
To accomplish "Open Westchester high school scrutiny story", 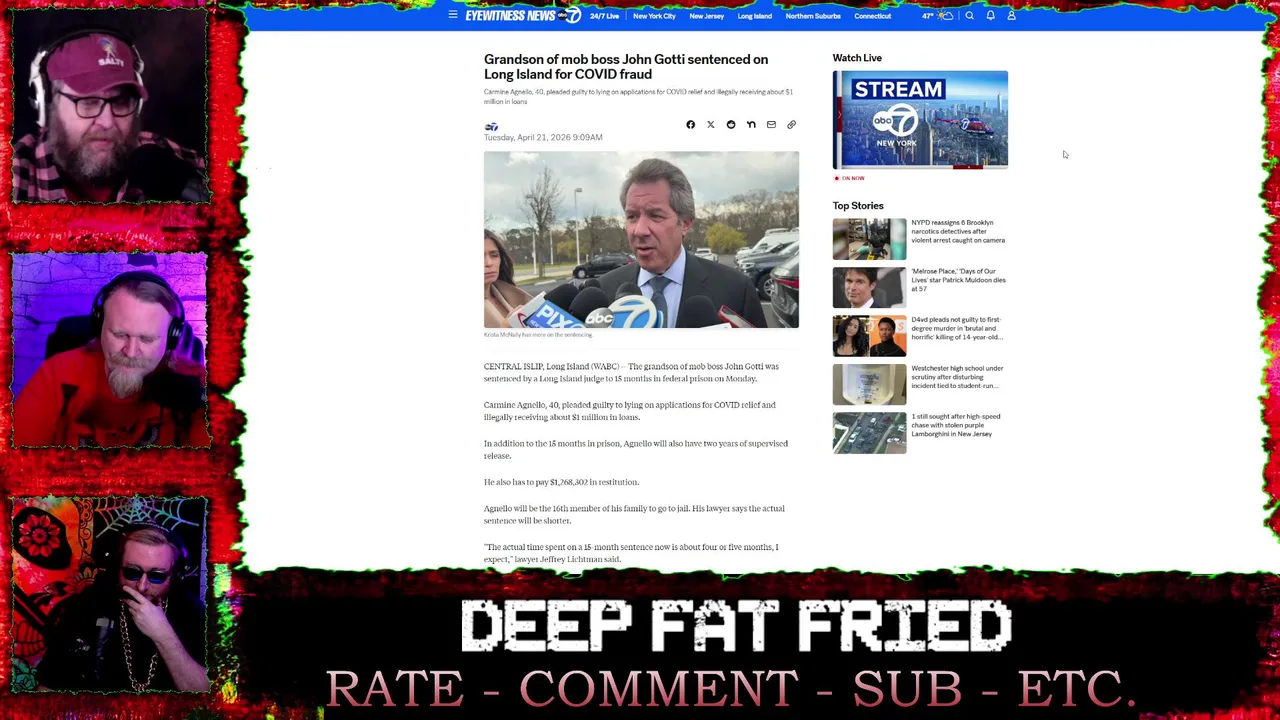I will [x=957, y=377].
